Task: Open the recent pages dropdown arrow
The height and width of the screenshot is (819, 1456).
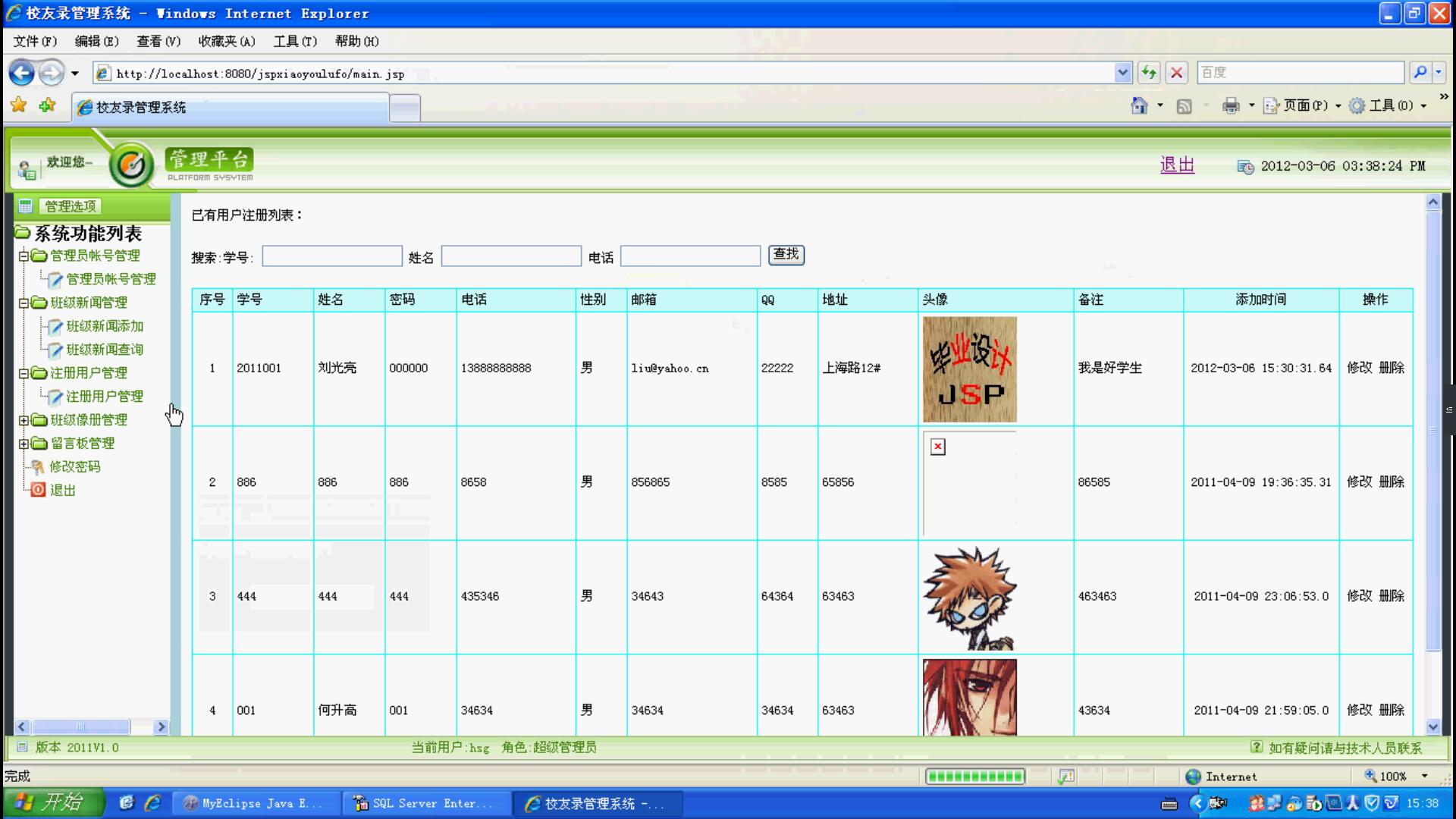Action: click(74, 74)
